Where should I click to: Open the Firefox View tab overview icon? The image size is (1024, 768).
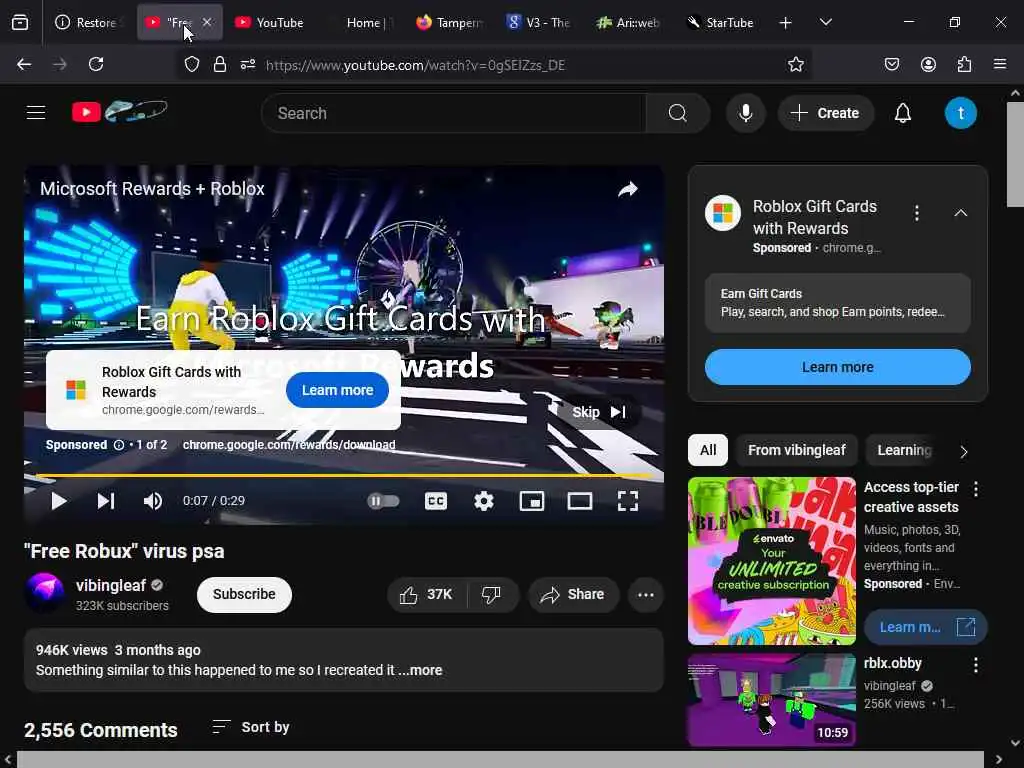(20, 22)
